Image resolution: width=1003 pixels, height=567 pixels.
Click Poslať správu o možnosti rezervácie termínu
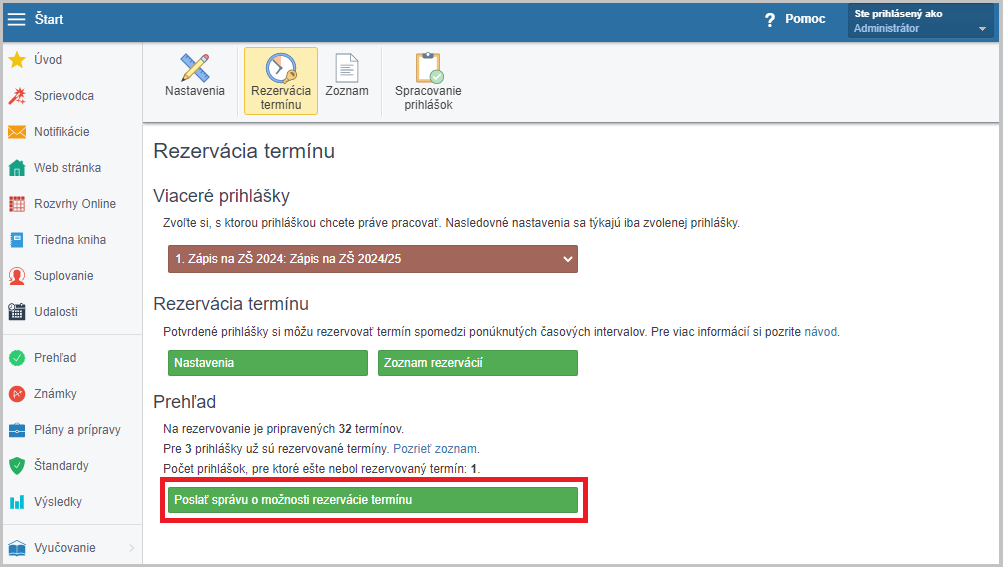pos(373,500)
